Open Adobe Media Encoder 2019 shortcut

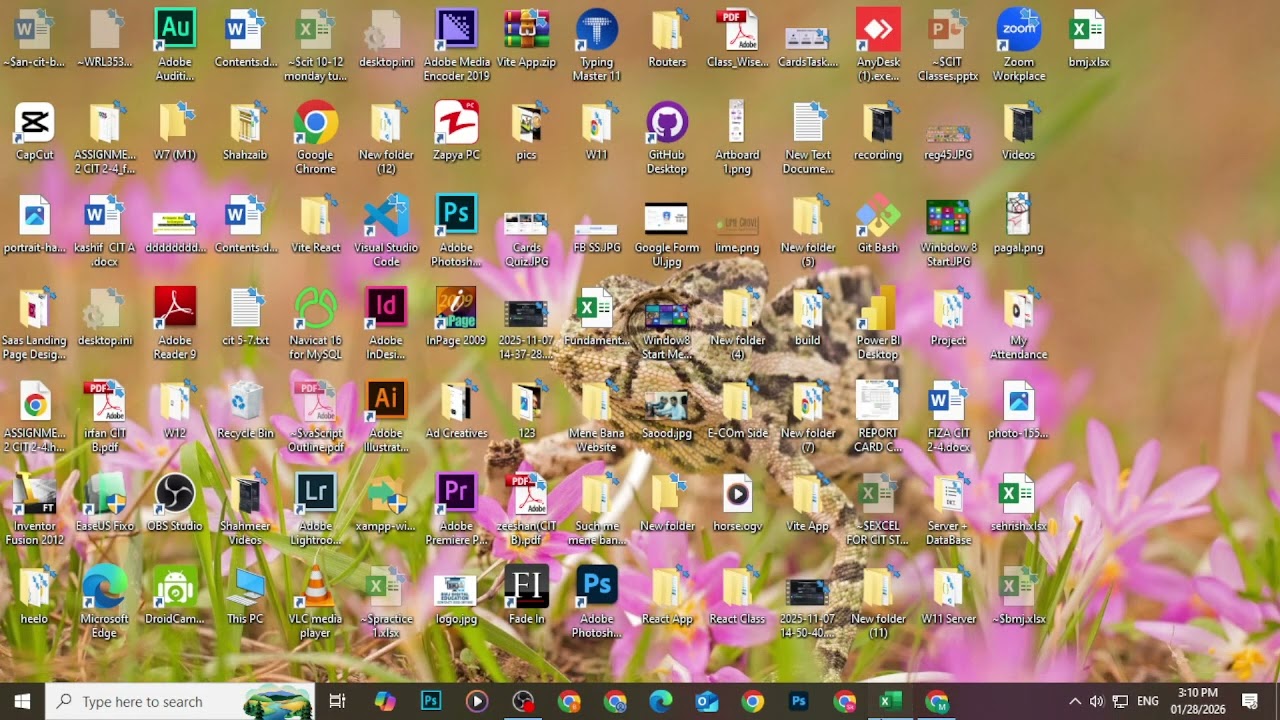pos(456,45)
